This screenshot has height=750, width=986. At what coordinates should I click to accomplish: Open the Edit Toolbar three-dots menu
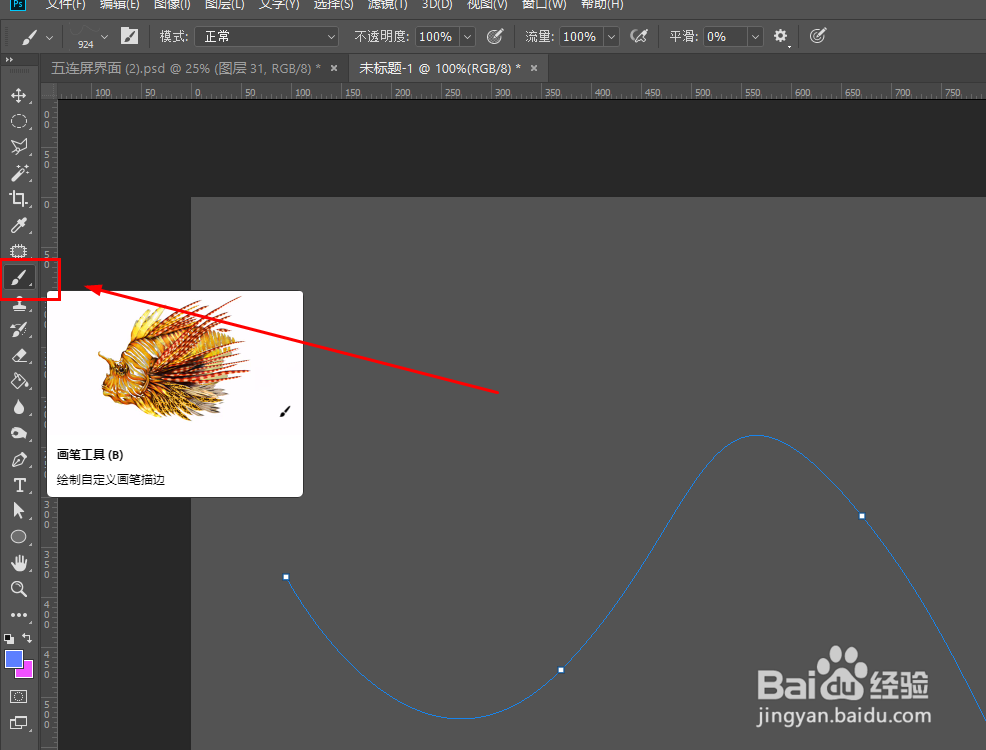point(19,615)
